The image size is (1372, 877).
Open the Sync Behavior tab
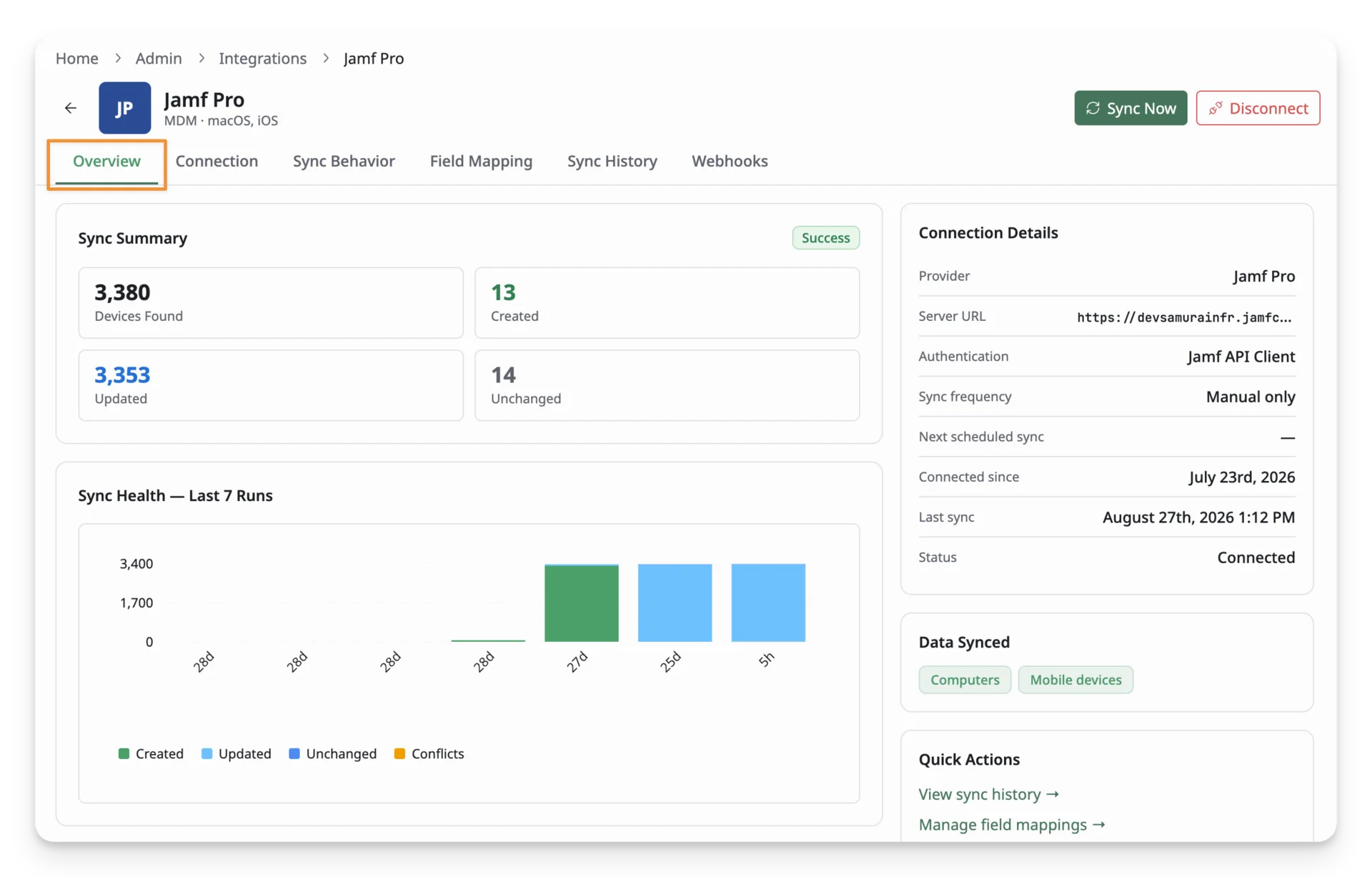point(344,161)
